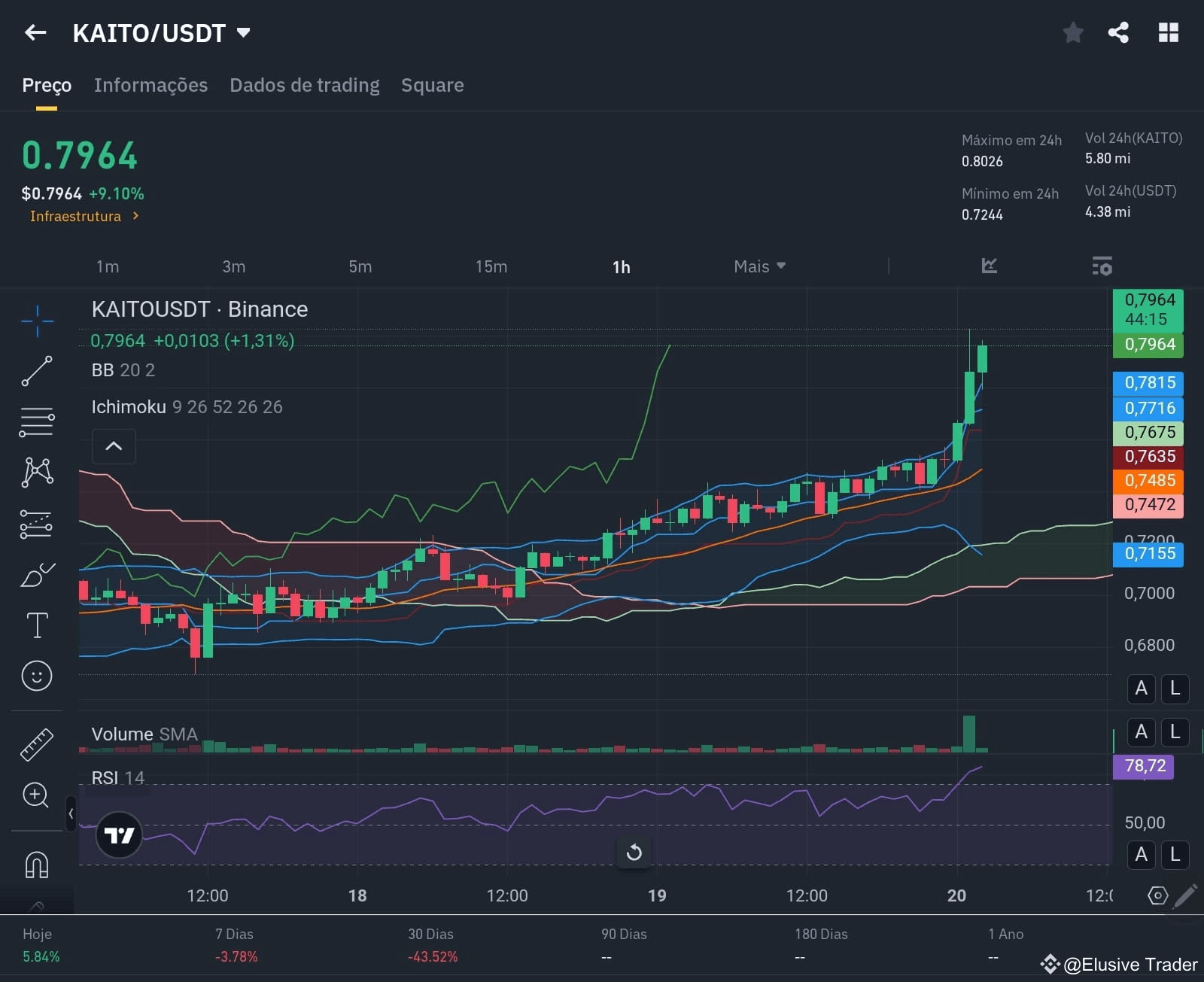
Task: Open chart settings hexagon icon
Action: tap(1157, 895)
